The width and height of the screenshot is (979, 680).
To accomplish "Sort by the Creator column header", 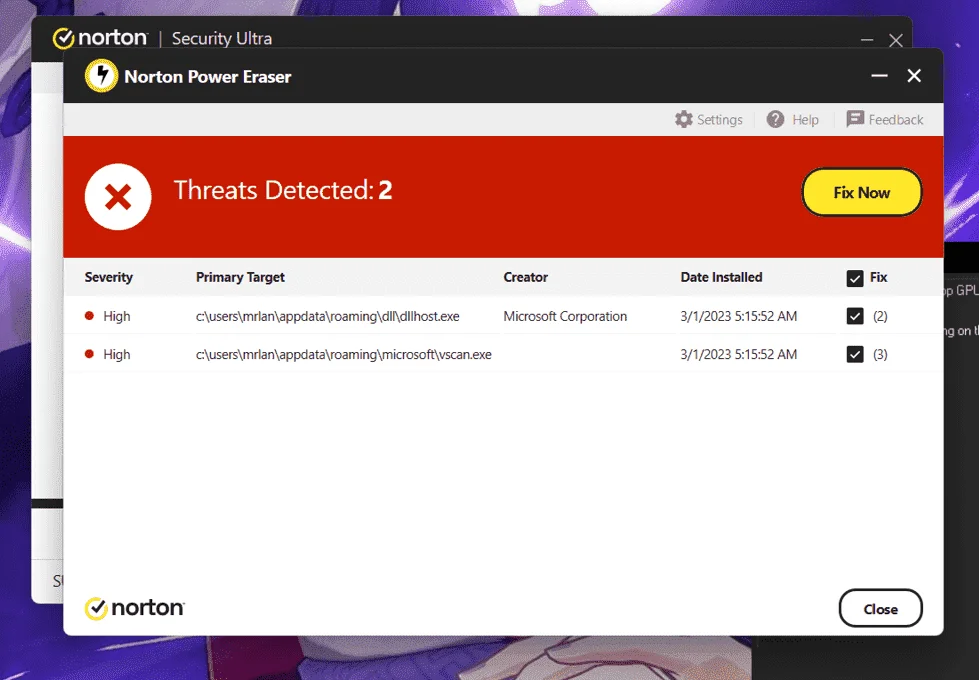I will tap(526, 277).
